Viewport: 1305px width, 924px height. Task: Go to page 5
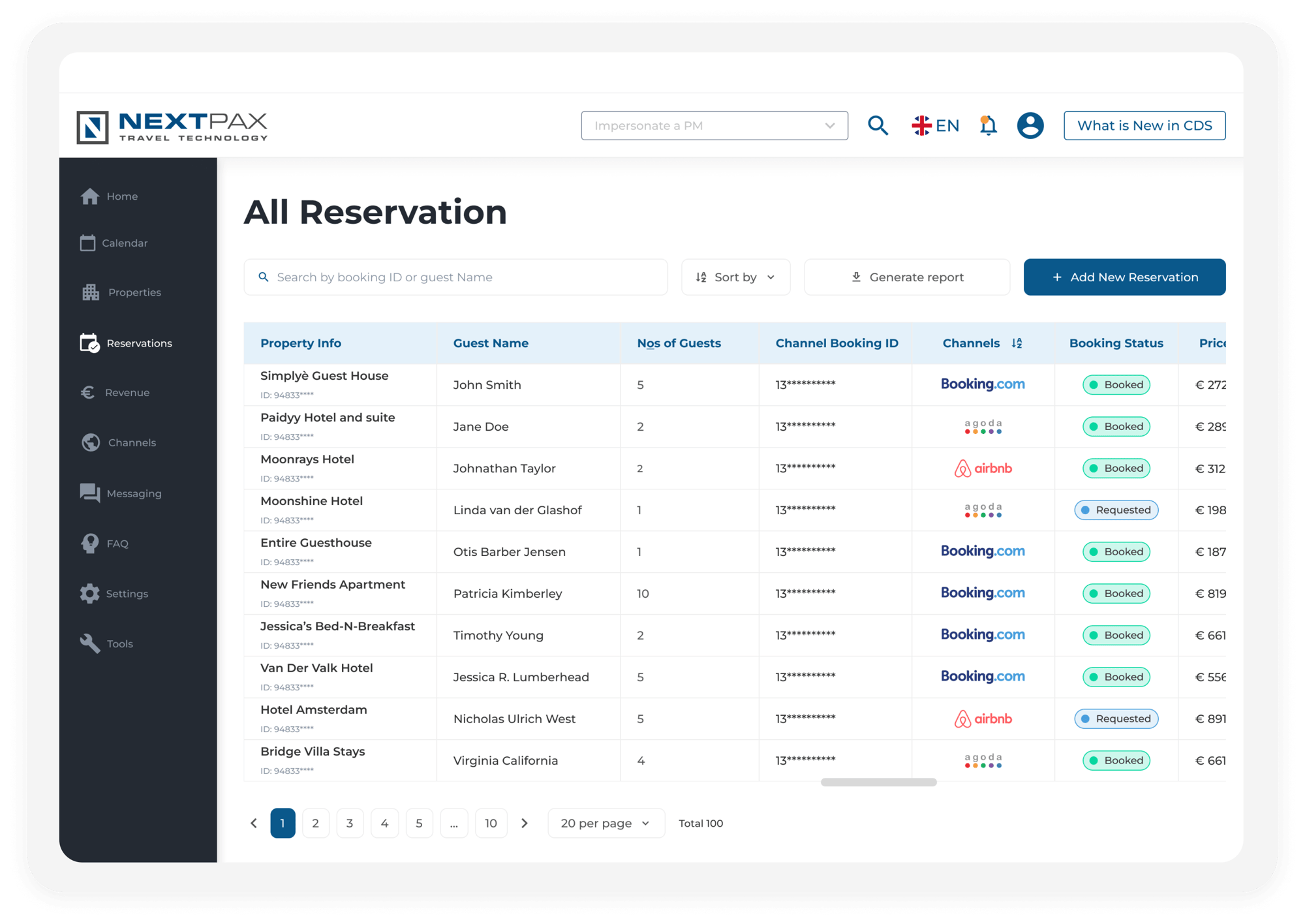[419, 824]
